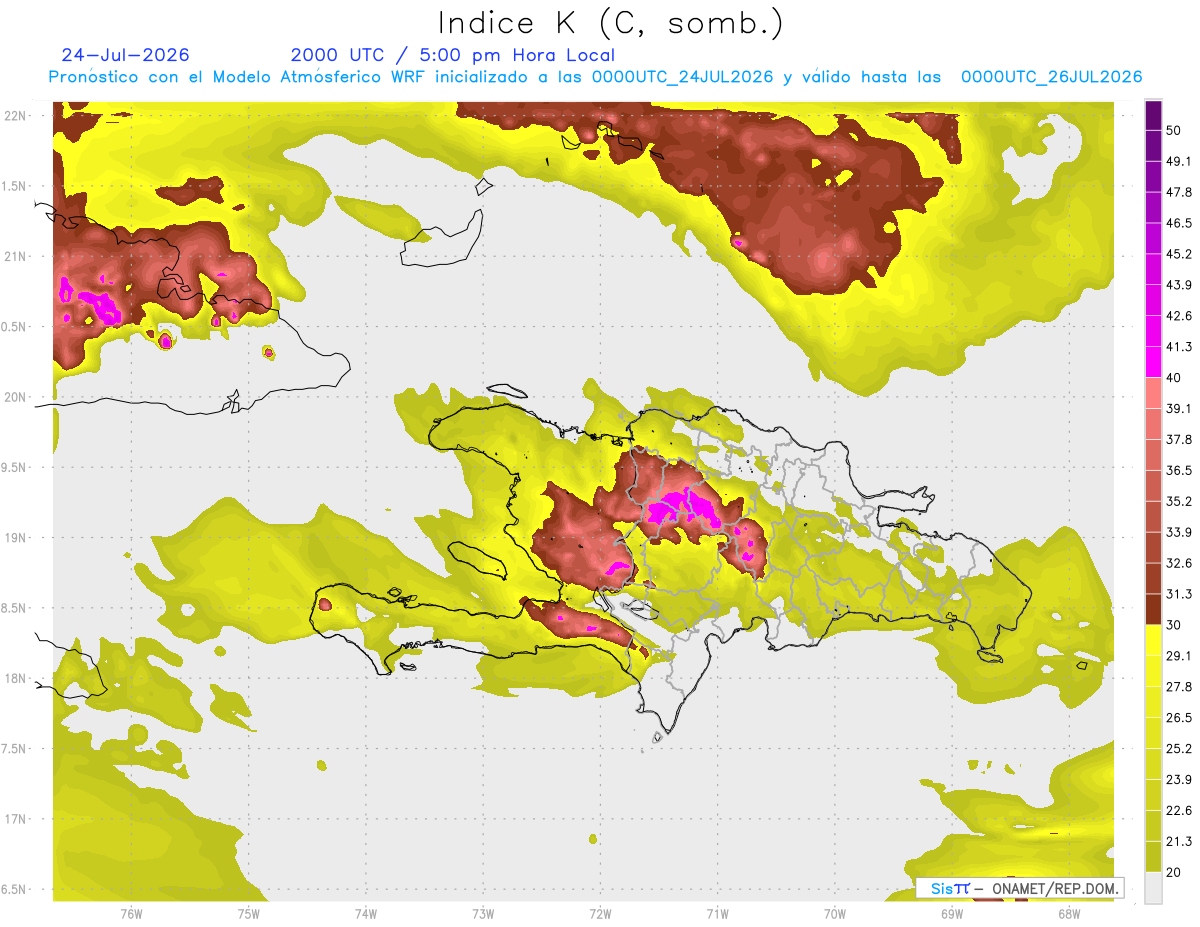
Task: Click the colorbar value "50"
Action: point(1175,130)
